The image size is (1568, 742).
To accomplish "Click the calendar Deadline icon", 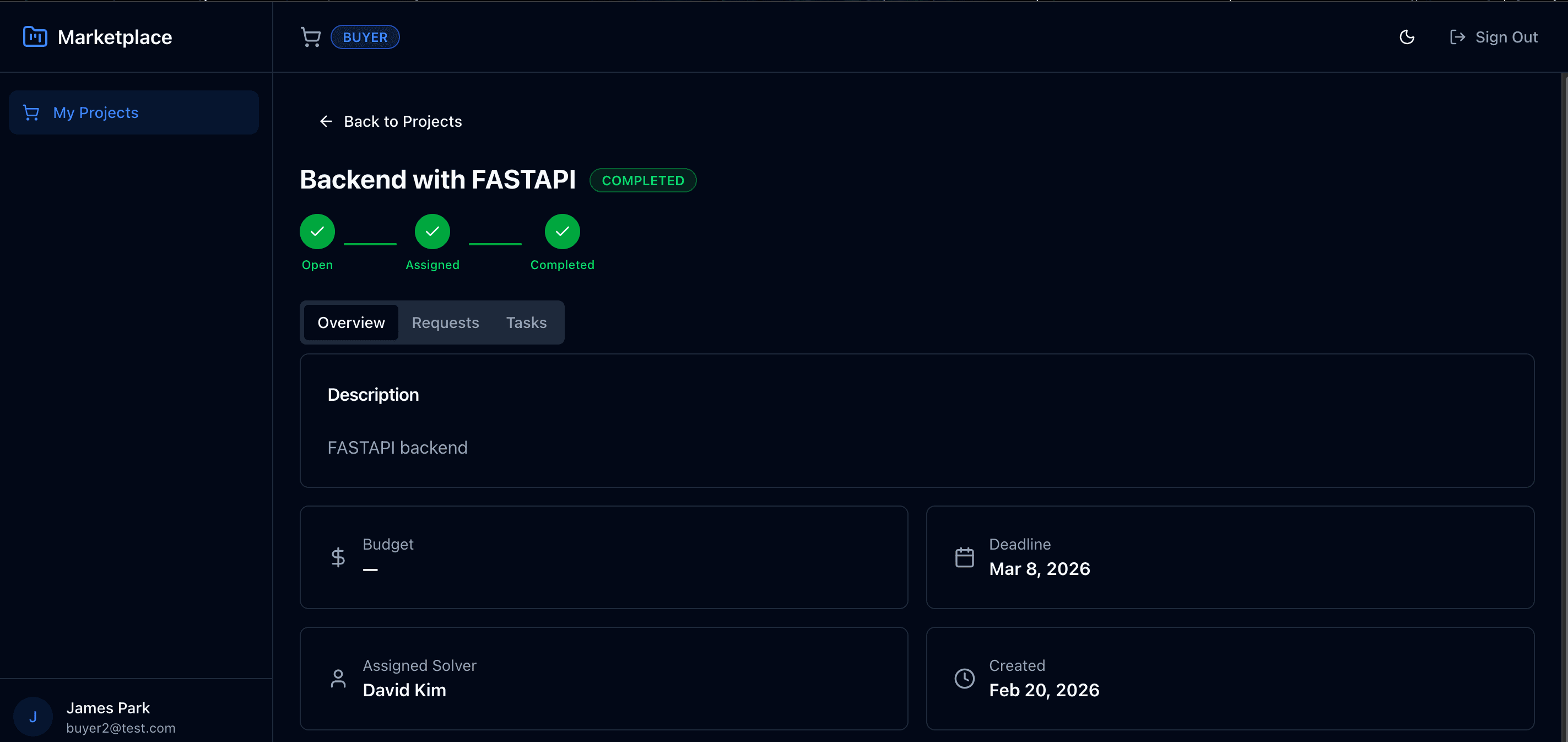I will (x=964, y=557).
